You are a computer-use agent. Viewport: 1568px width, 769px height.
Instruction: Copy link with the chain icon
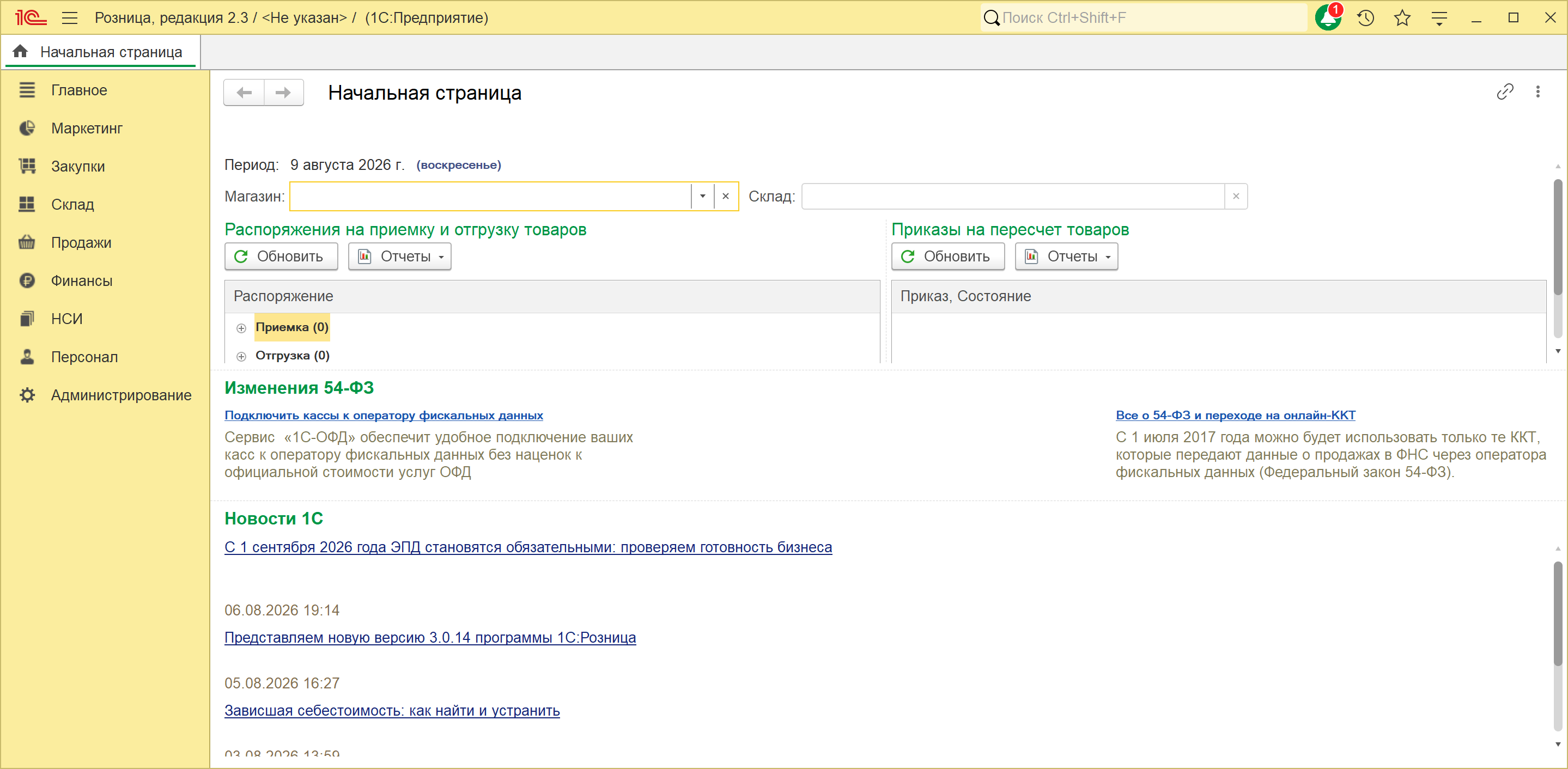point(1505,92)
